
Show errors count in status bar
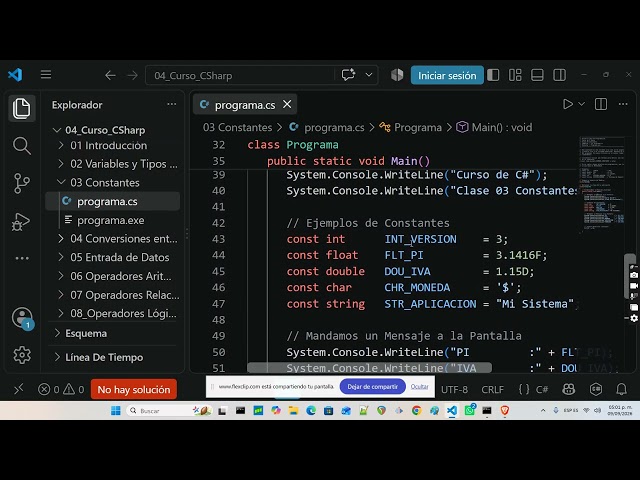[x=49, y=389]
